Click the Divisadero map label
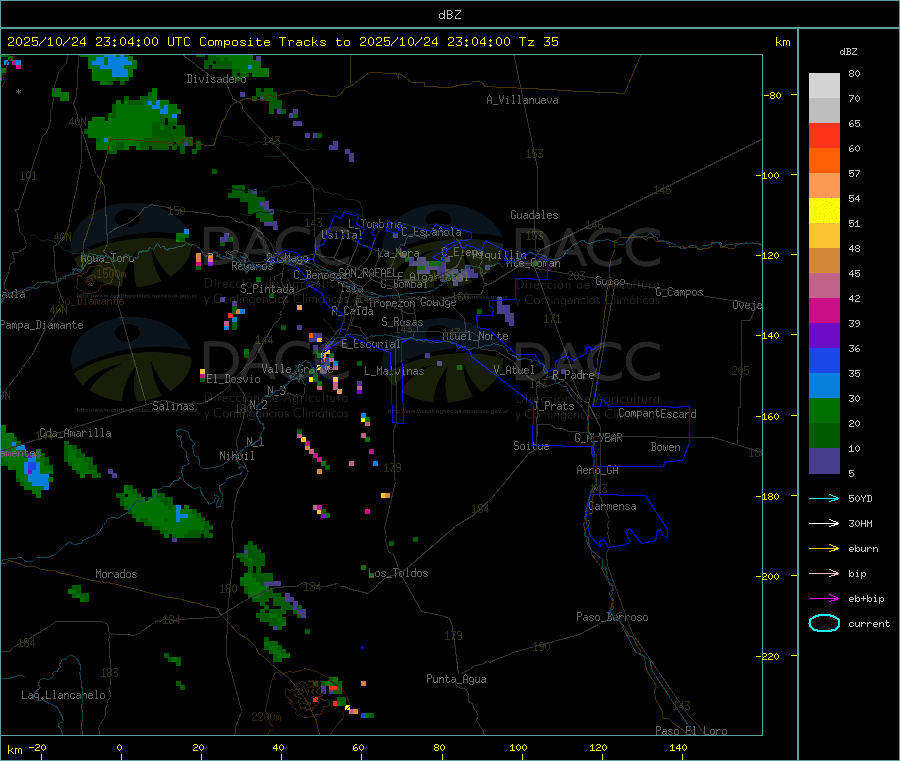This screenshot has width=900, height=761. tap(216, 79)
